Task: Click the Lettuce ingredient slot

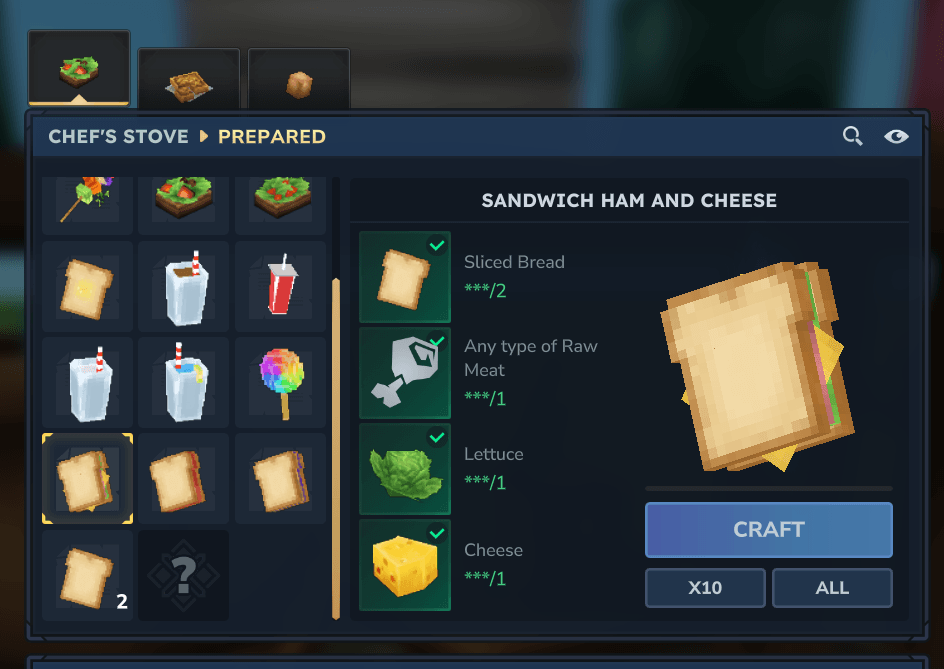Action: click(405, 469)
